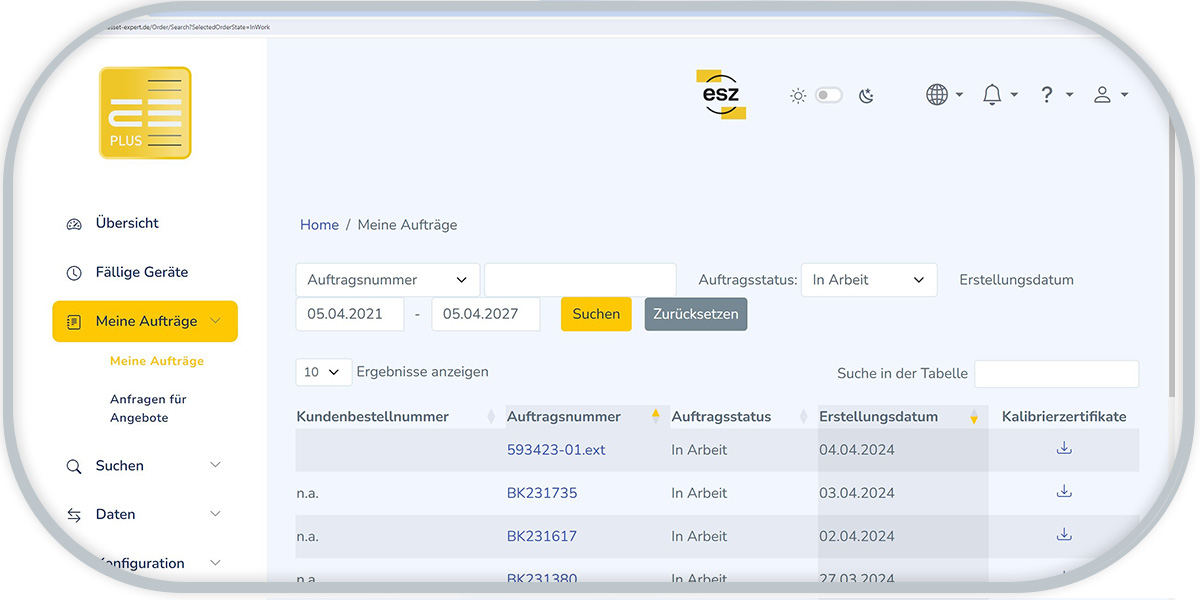Click the sun light theme icon
The image size is (1200, 600).
pyautogui.click(x=797, y=94)
